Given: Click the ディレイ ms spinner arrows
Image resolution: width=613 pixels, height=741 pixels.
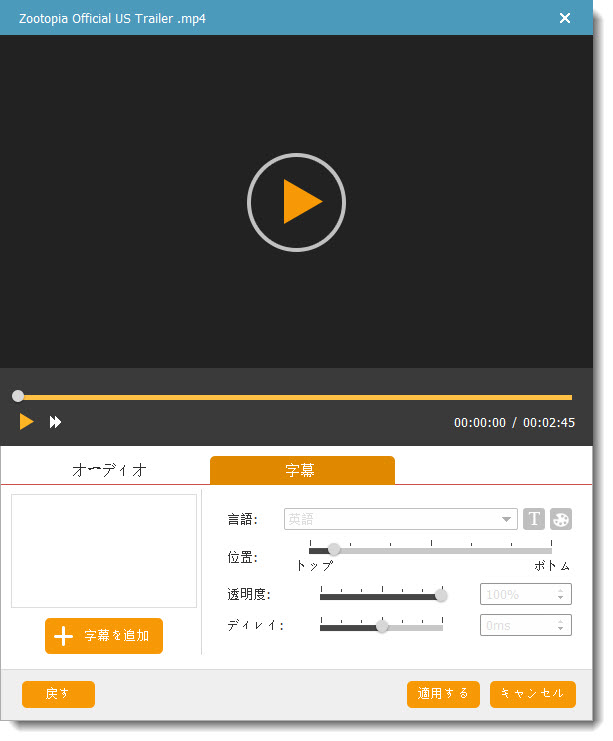Looking at the screenshot, I should pos(563,626).
